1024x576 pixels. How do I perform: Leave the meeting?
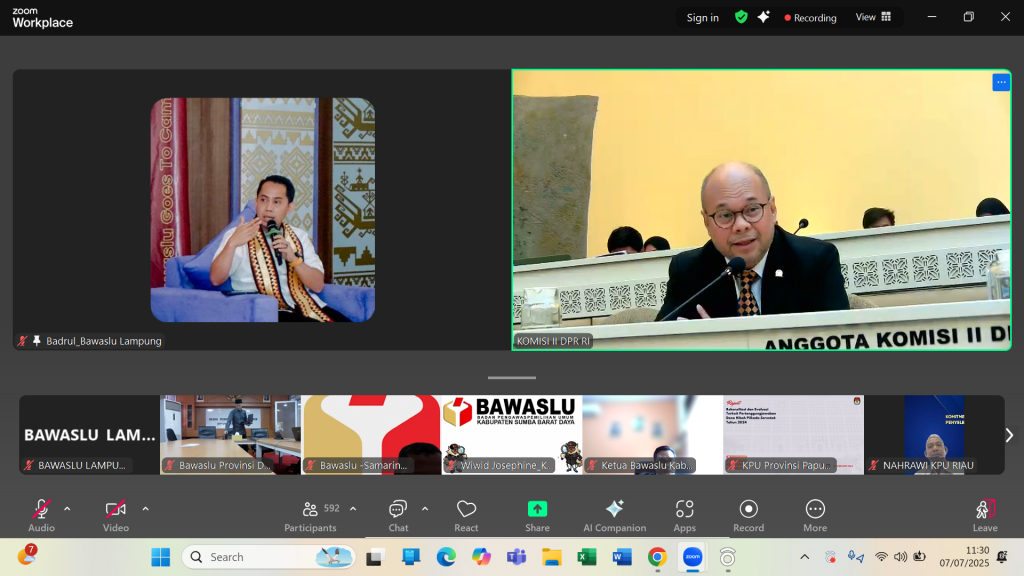985,515
